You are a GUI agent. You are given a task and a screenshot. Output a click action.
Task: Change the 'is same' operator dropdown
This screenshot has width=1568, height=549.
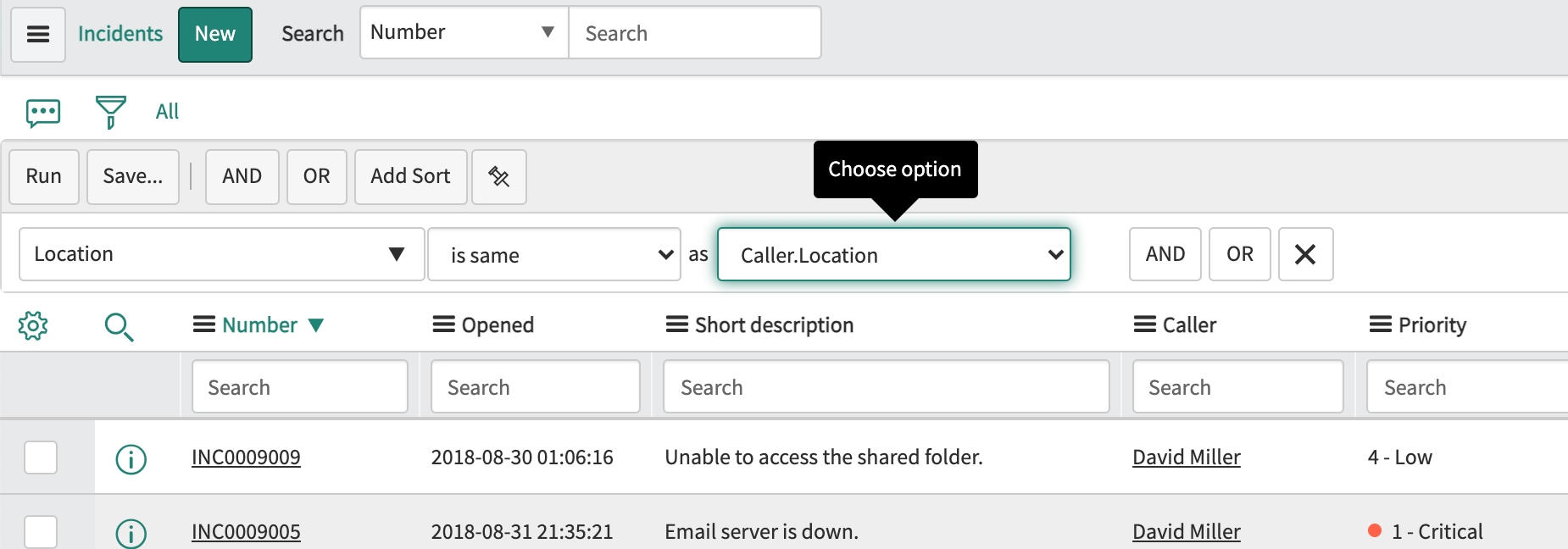(554, 254)
